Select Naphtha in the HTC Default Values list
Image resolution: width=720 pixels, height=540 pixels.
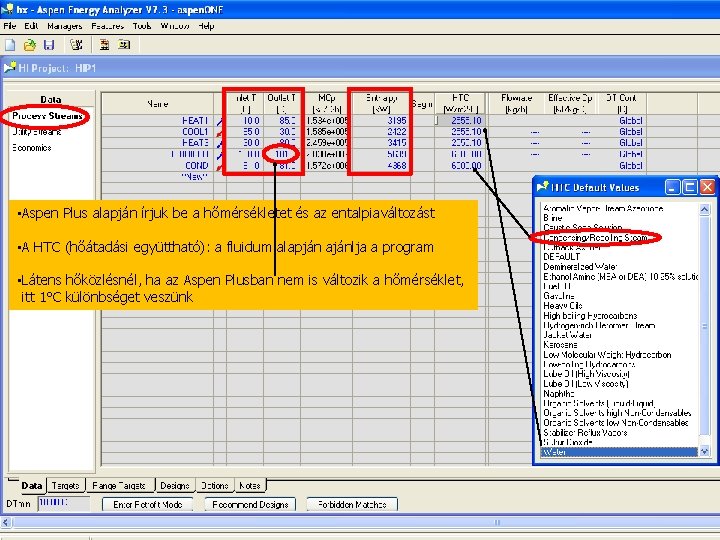tap(559, 394)
